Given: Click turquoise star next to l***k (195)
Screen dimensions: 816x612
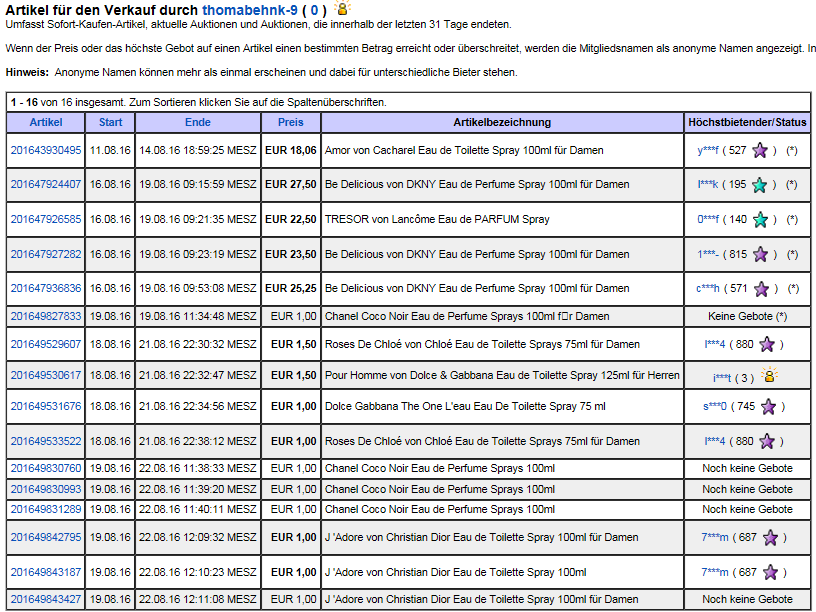Looking at the screenshot, I should 760,185.
